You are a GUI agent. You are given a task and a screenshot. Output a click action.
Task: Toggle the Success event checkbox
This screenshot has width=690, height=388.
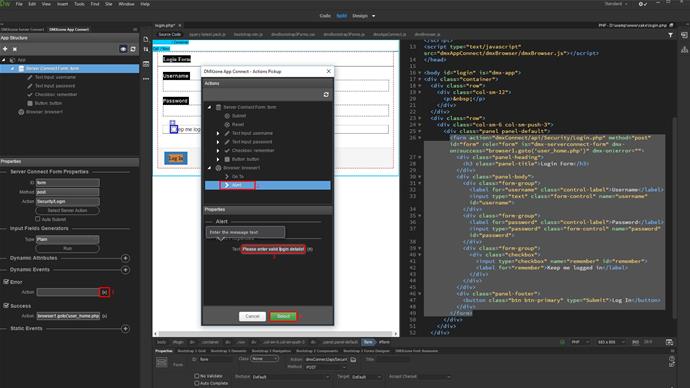pyautogui.click(x=6, y=305)
